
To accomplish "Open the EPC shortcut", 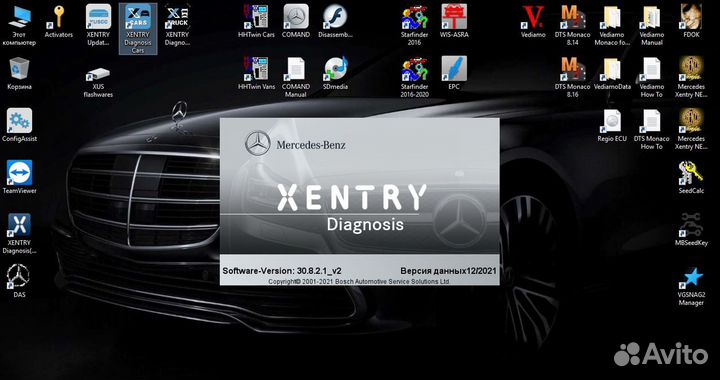I will pyautogui.click(x=454, y=73).
